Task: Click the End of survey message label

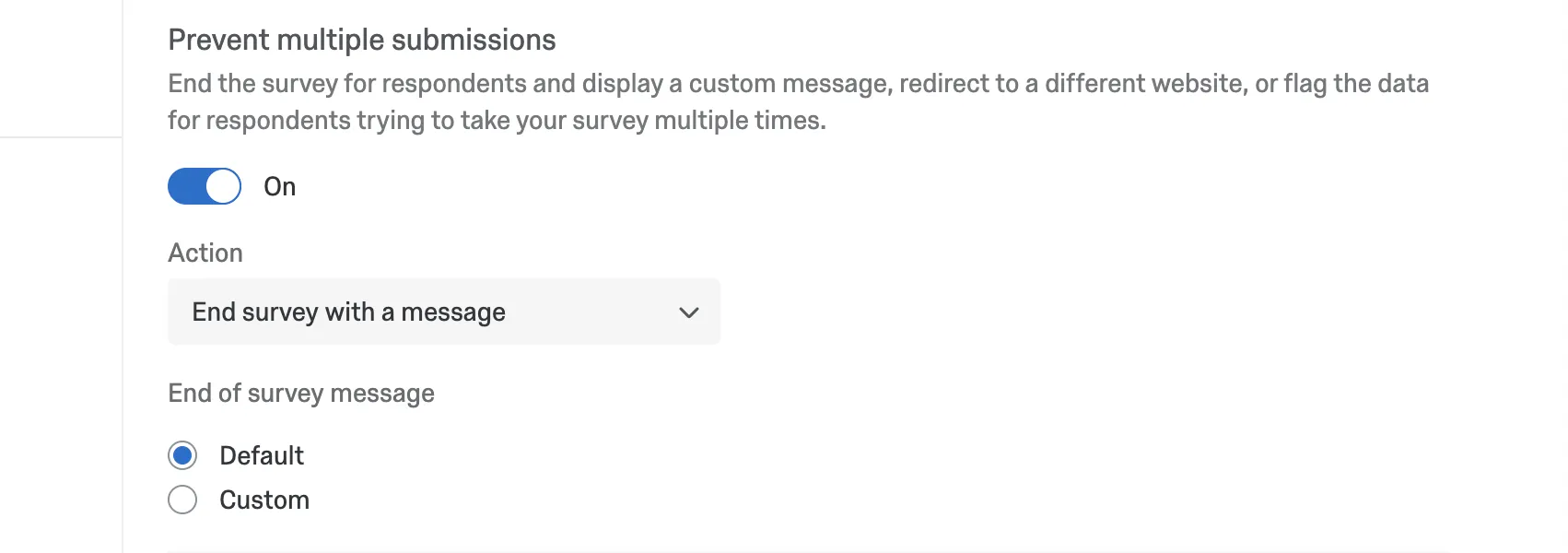Action: [x=300, y=393]
